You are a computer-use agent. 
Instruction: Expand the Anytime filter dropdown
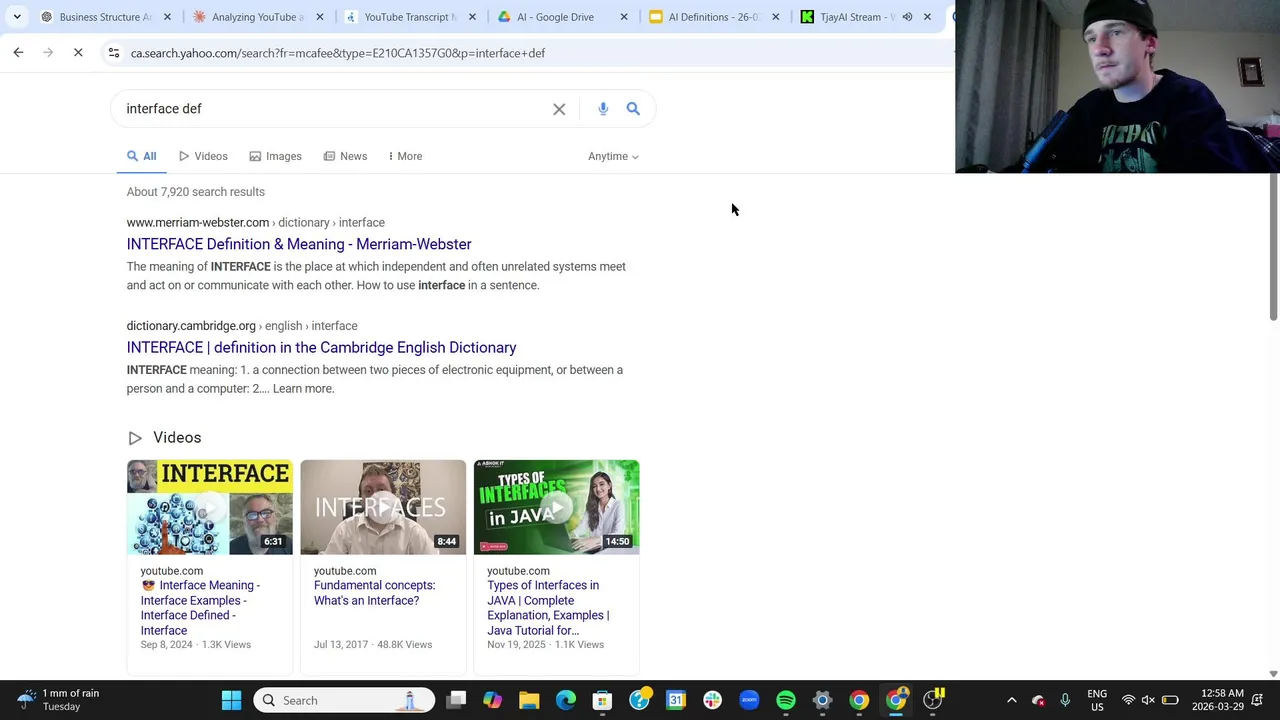click(x=613, y=156)
